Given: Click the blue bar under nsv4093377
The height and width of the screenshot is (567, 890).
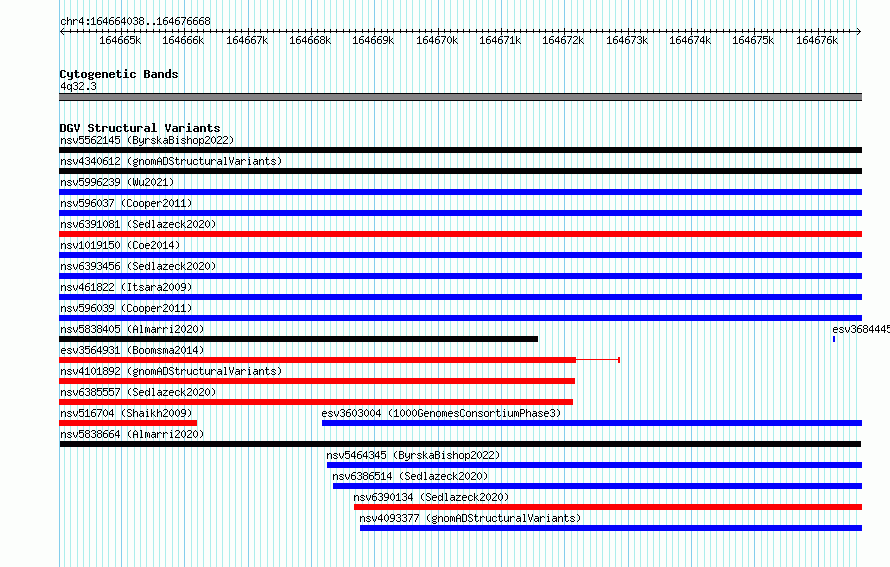Looking at the screenshot, I should pyautogui.click(x=611, y=528).
